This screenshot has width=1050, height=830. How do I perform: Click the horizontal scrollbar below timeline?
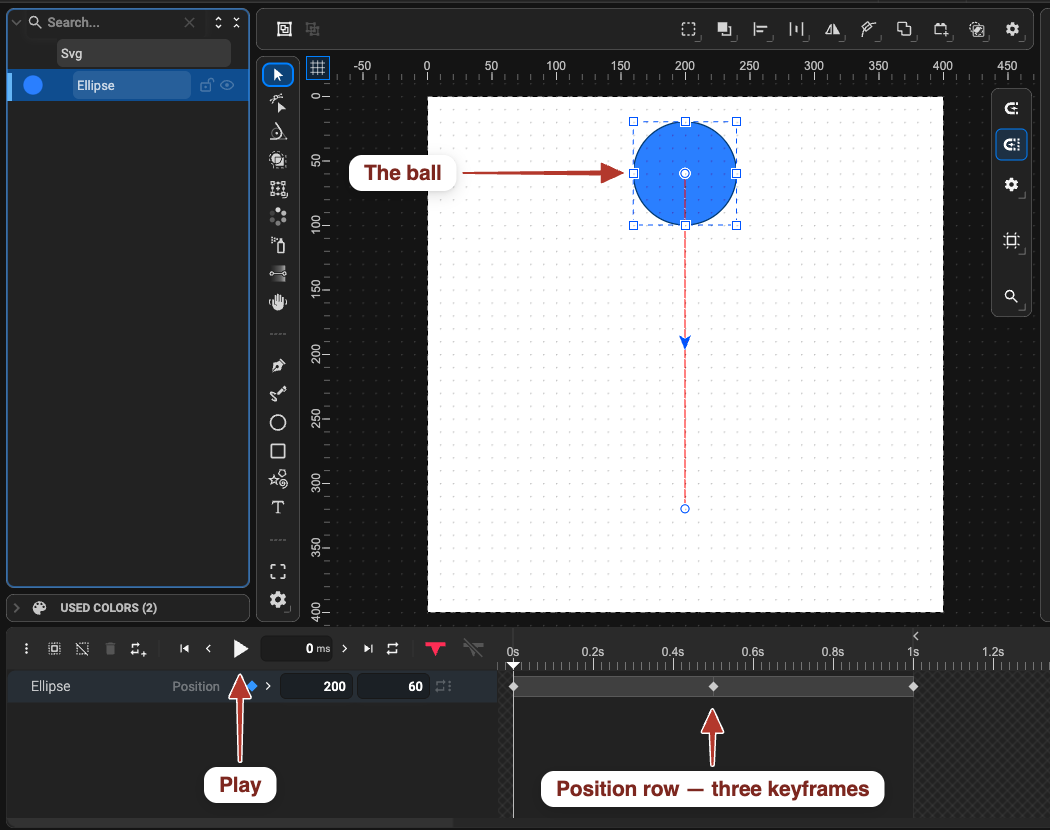pos(230,822)
